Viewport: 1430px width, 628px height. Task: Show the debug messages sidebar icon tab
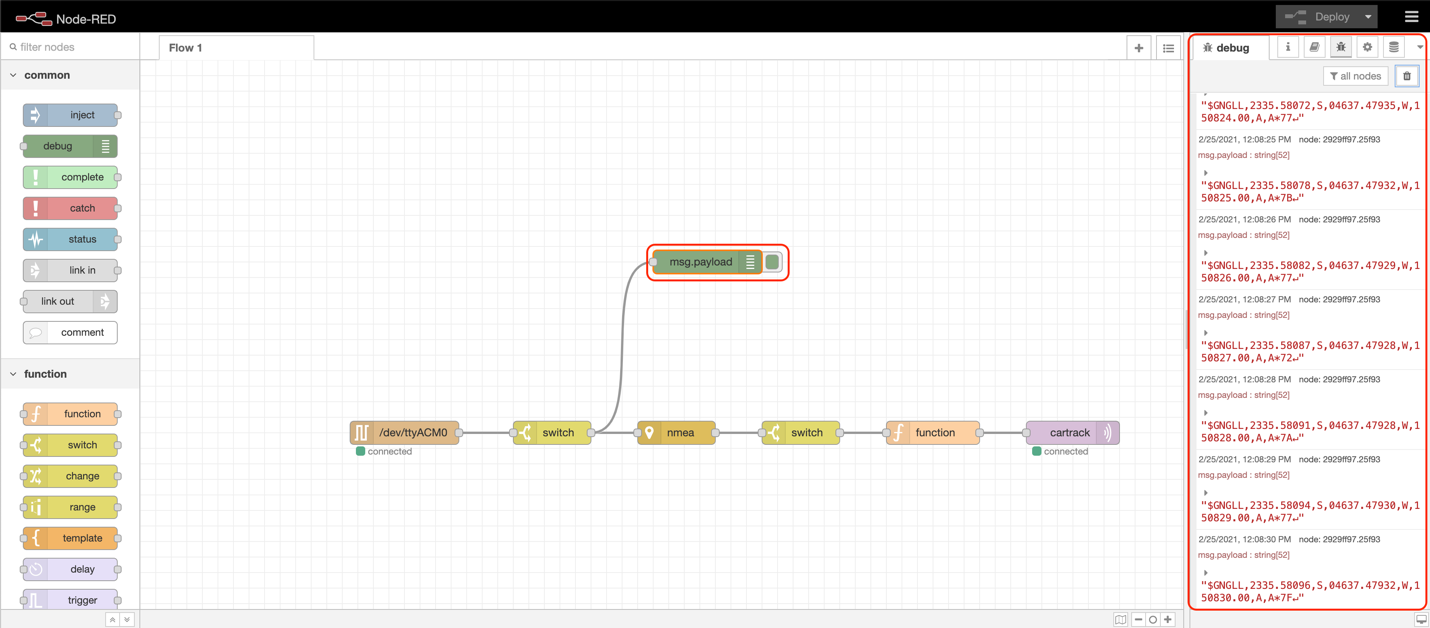point(1341,47)
